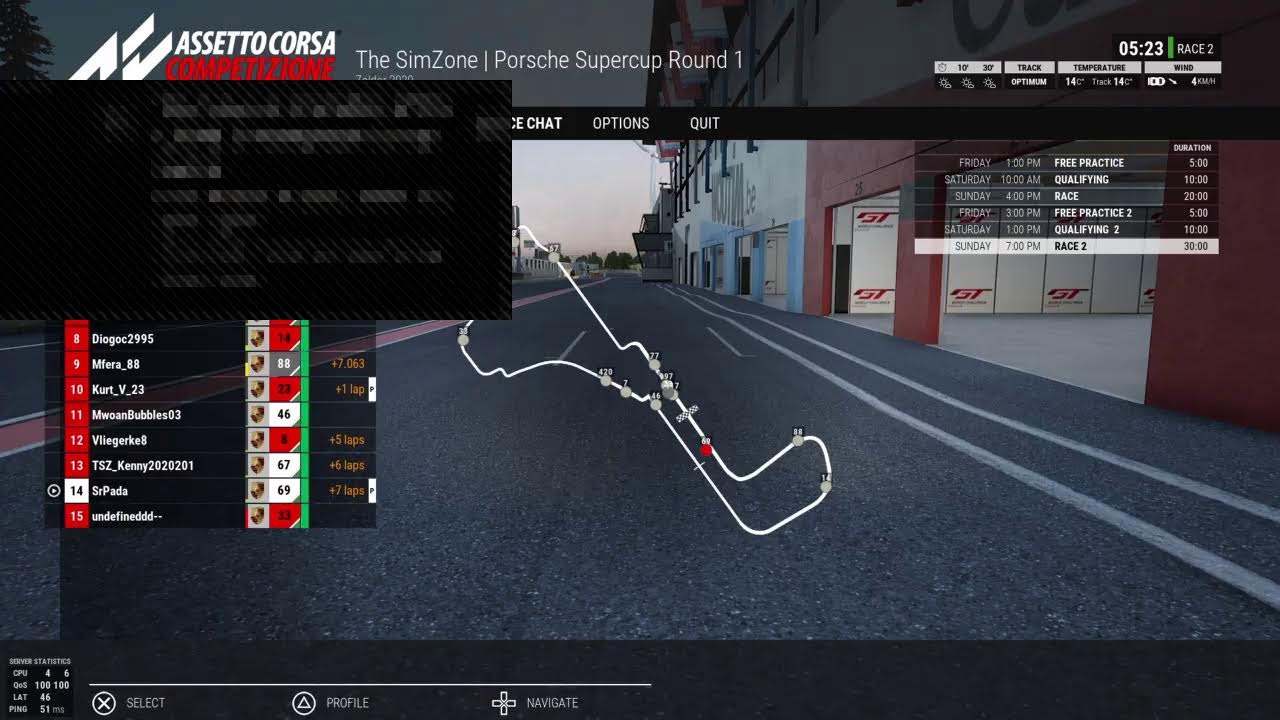Select Quit in the top menu
1280x720 pixels.
pos(705,123)
